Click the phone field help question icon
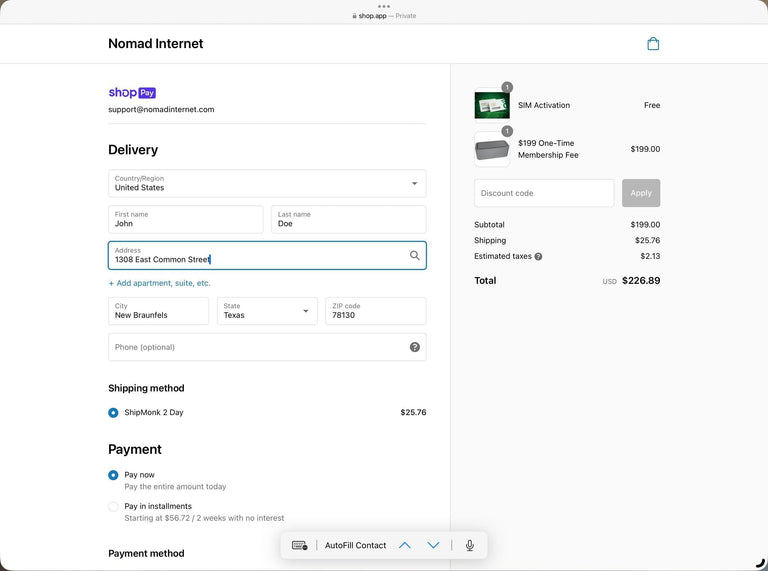The image size is (768, 571). click(415, 347)
